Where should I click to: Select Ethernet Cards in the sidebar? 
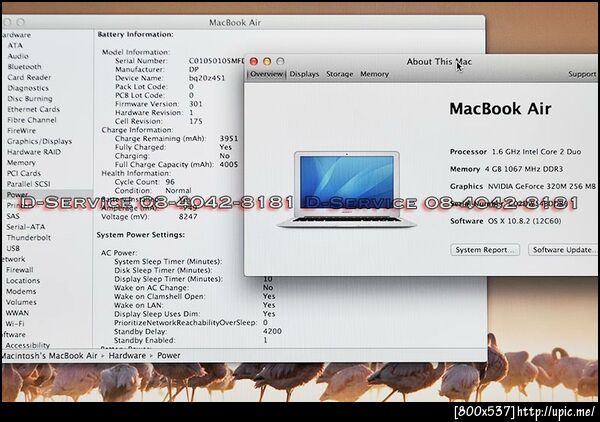(34, 109)
